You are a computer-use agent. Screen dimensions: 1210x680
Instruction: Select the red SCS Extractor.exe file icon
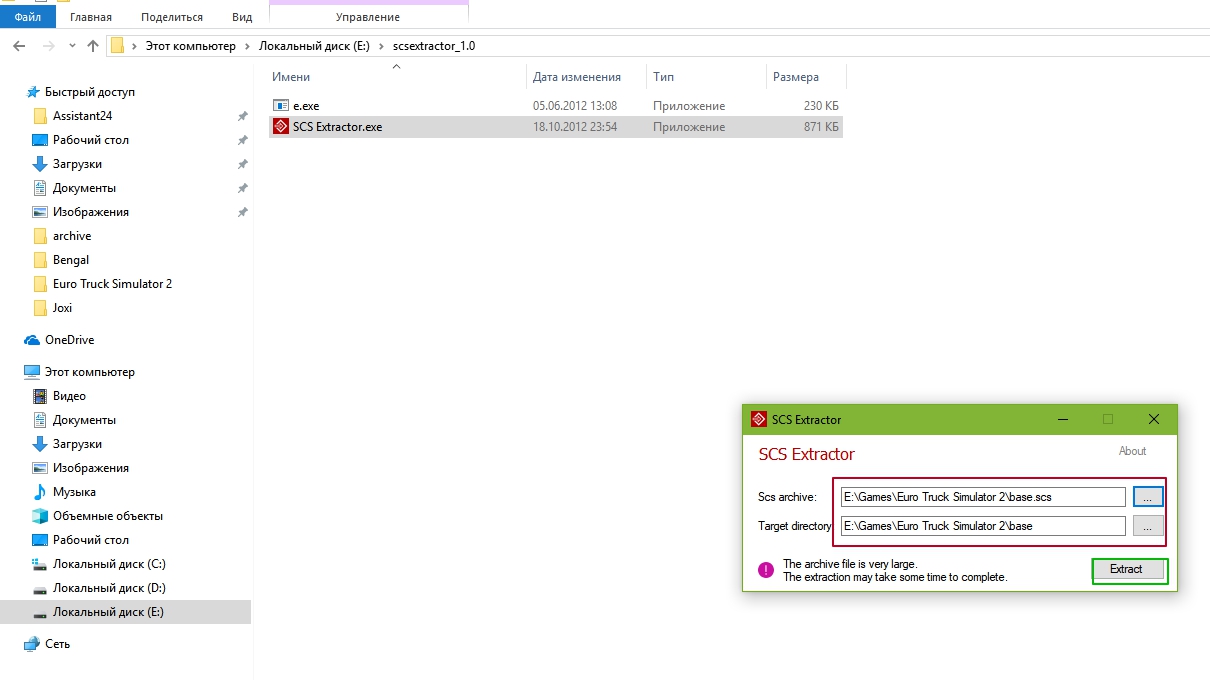click(x=280, y=127)
